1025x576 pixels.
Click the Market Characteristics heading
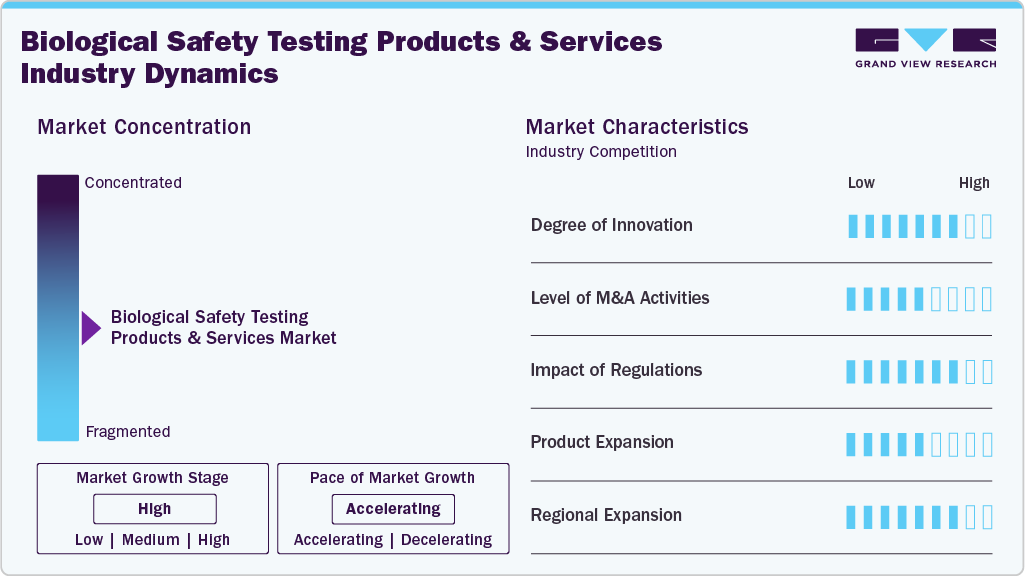[636, 127]
